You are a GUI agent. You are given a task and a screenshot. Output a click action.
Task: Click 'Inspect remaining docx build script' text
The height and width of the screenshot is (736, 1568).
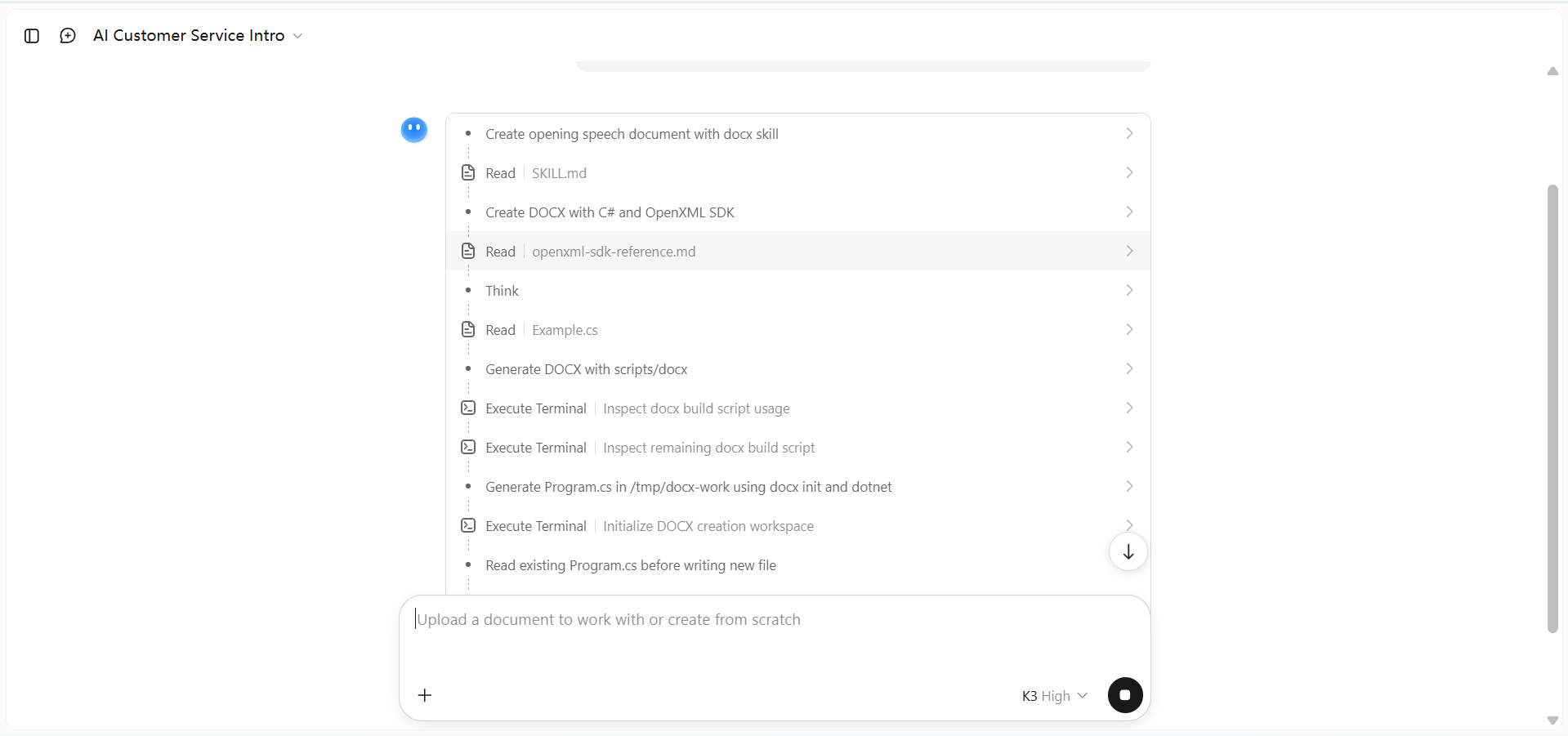[708, 448]
